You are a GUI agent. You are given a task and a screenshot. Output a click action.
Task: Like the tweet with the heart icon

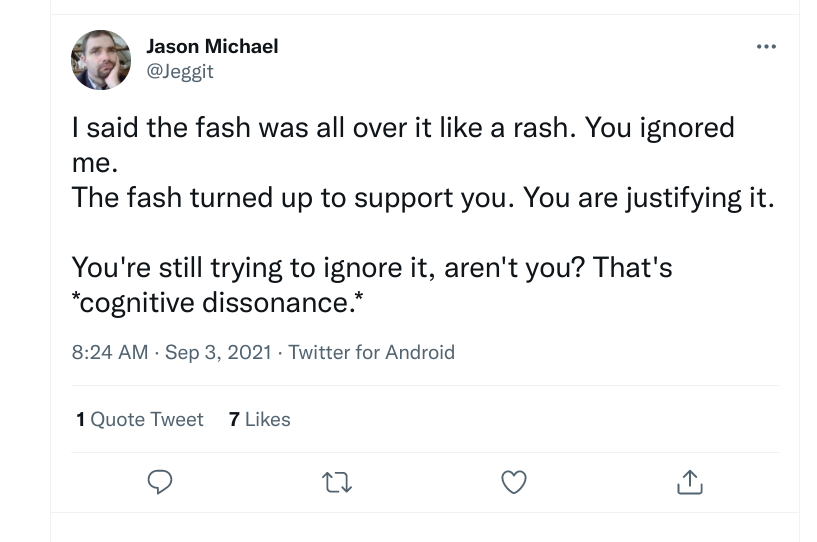click(x=513, y=483)
